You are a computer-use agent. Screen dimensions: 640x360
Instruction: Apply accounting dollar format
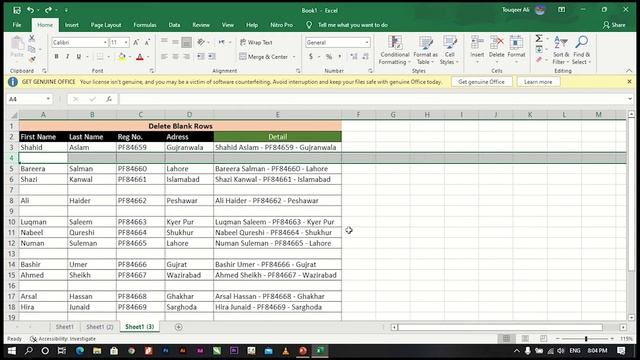[311, 57]
